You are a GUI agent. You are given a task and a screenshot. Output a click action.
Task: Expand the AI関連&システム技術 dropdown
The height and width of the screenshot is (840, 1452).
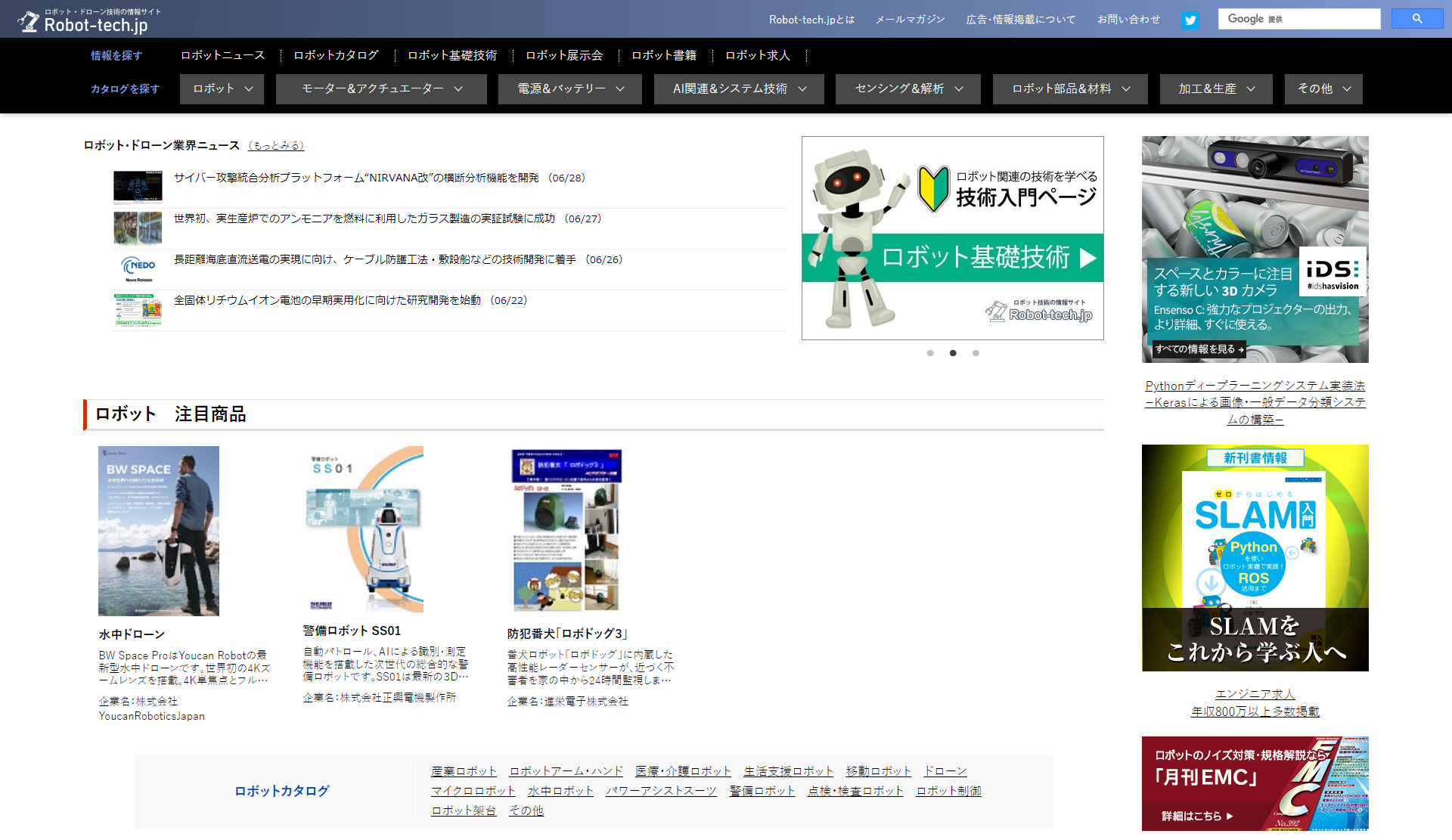[737, 88]
